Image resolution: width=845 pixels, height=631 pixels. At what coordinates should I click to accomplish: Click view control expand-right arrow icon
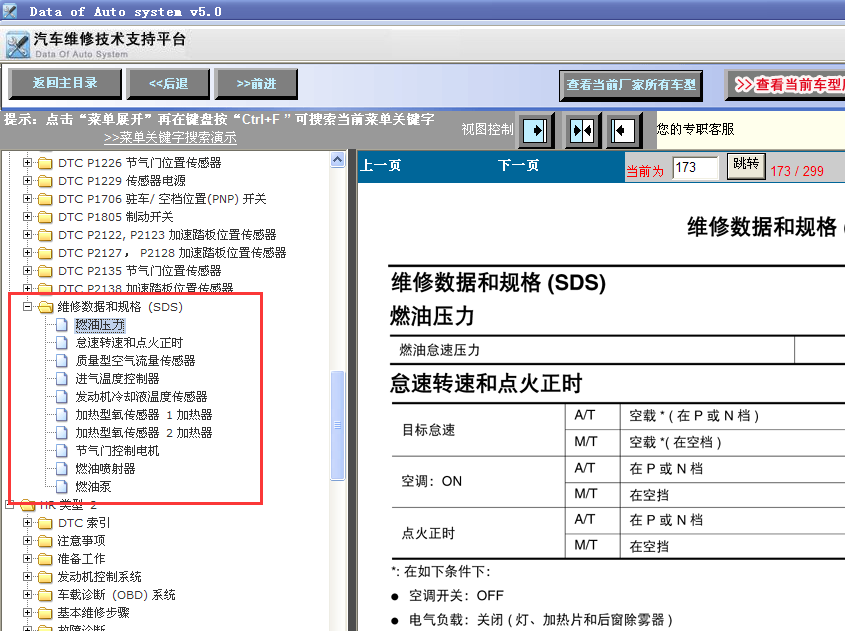536,129
